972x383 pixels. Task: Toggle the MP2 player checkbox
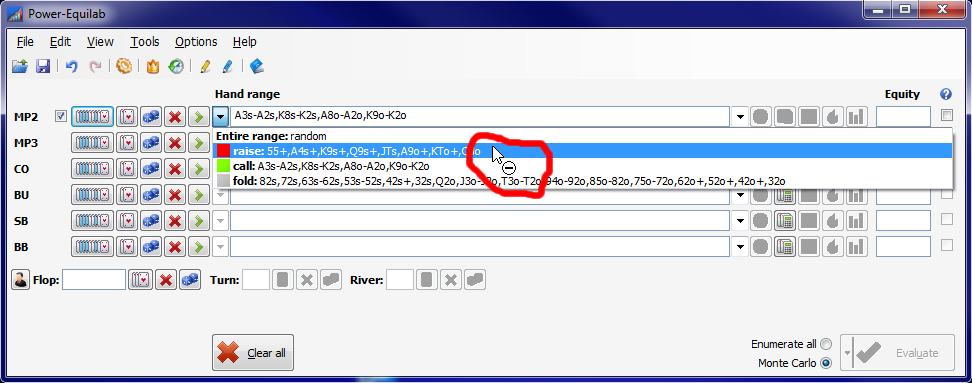(x=61, y=116)
